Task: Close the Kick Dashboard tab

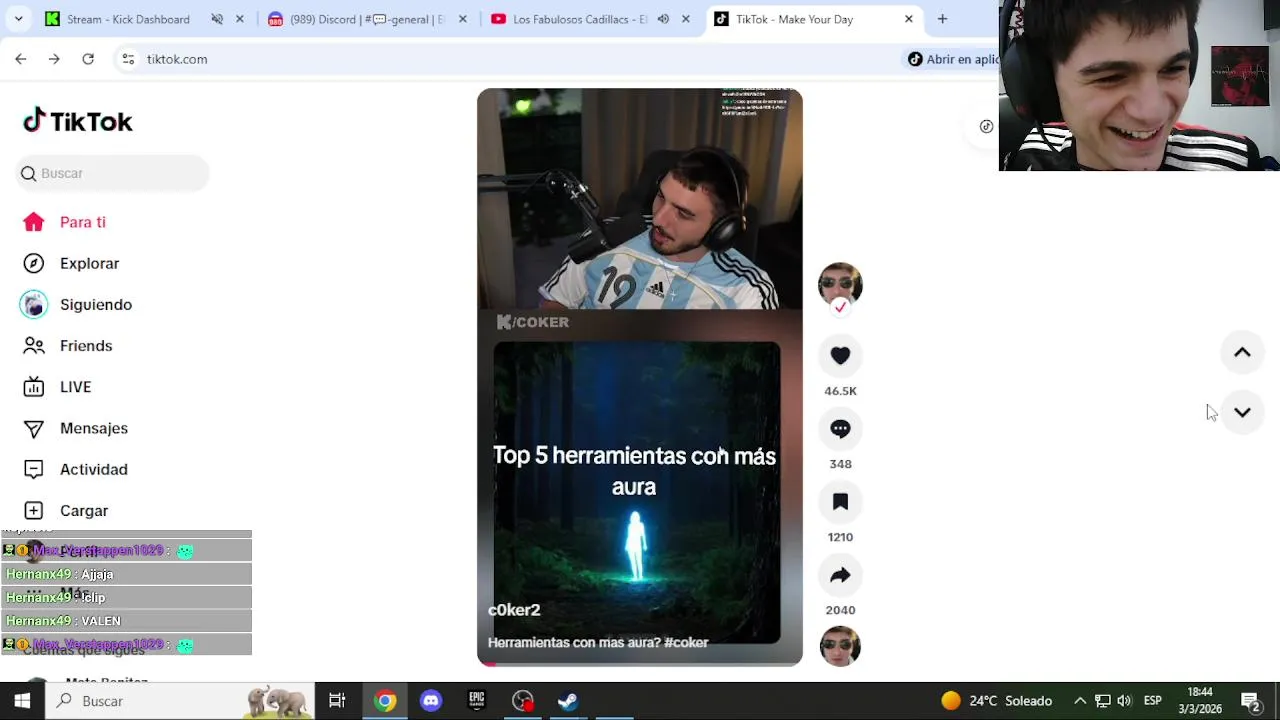Action: (239, 19)
